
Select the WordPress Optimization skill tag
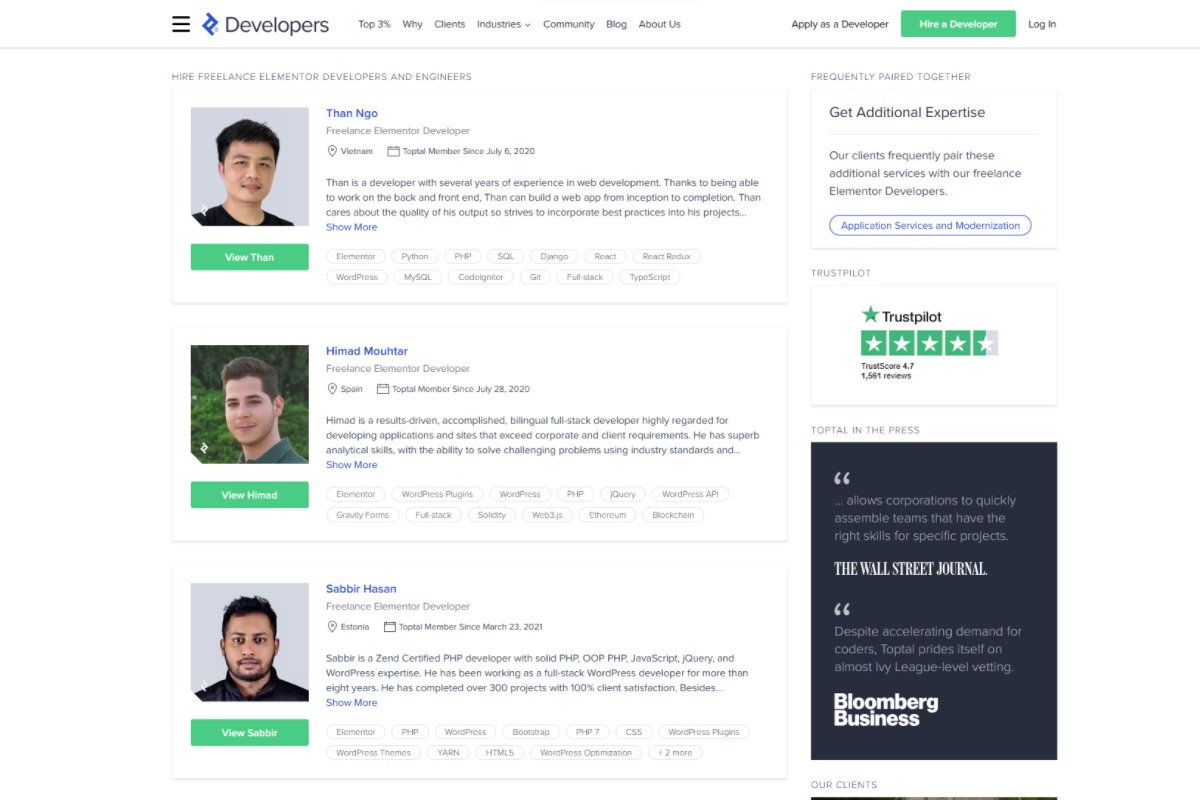[x=586, y=753]
